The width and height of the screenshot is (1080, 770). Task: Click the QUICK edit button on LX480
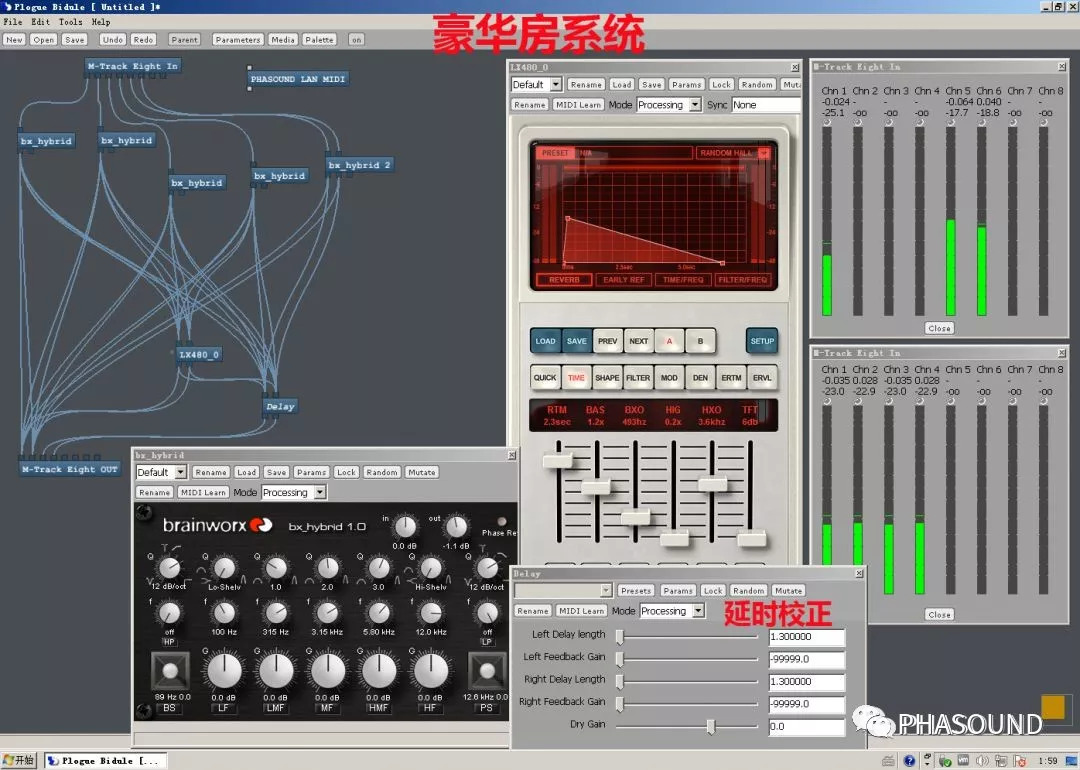coord(544,377)
